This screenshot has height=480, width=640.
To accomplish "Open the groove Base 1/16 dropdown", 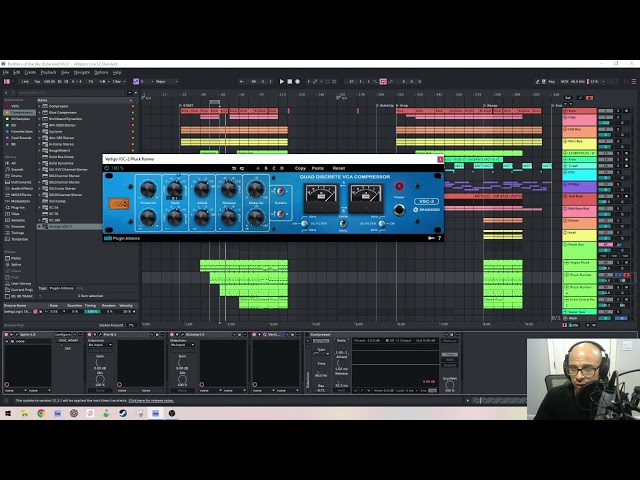I will click(57, 312).
